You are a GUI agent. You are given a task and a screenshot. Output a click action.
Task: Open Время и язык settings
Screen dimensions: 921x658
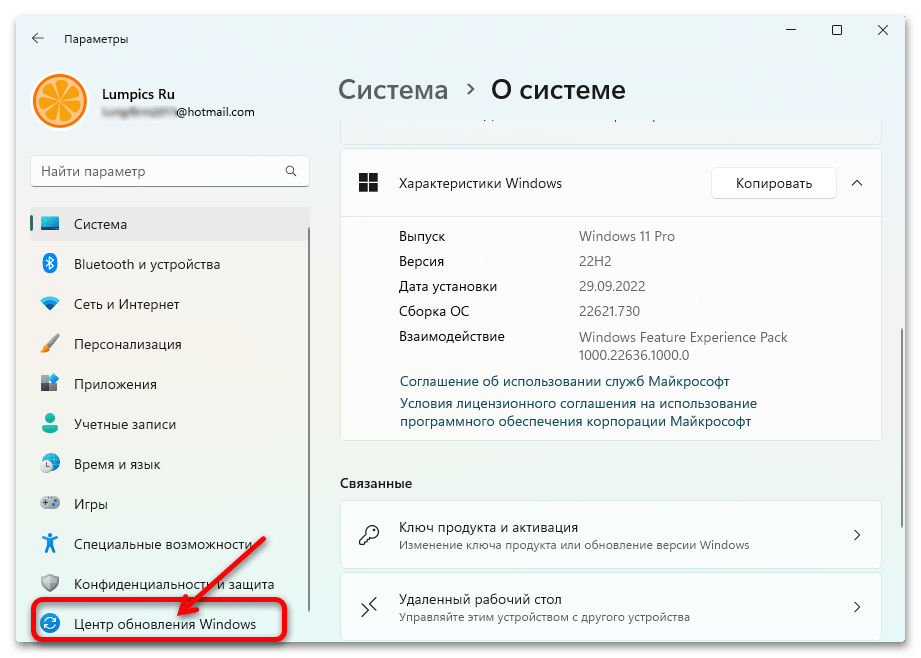click(x=117, y=464)
